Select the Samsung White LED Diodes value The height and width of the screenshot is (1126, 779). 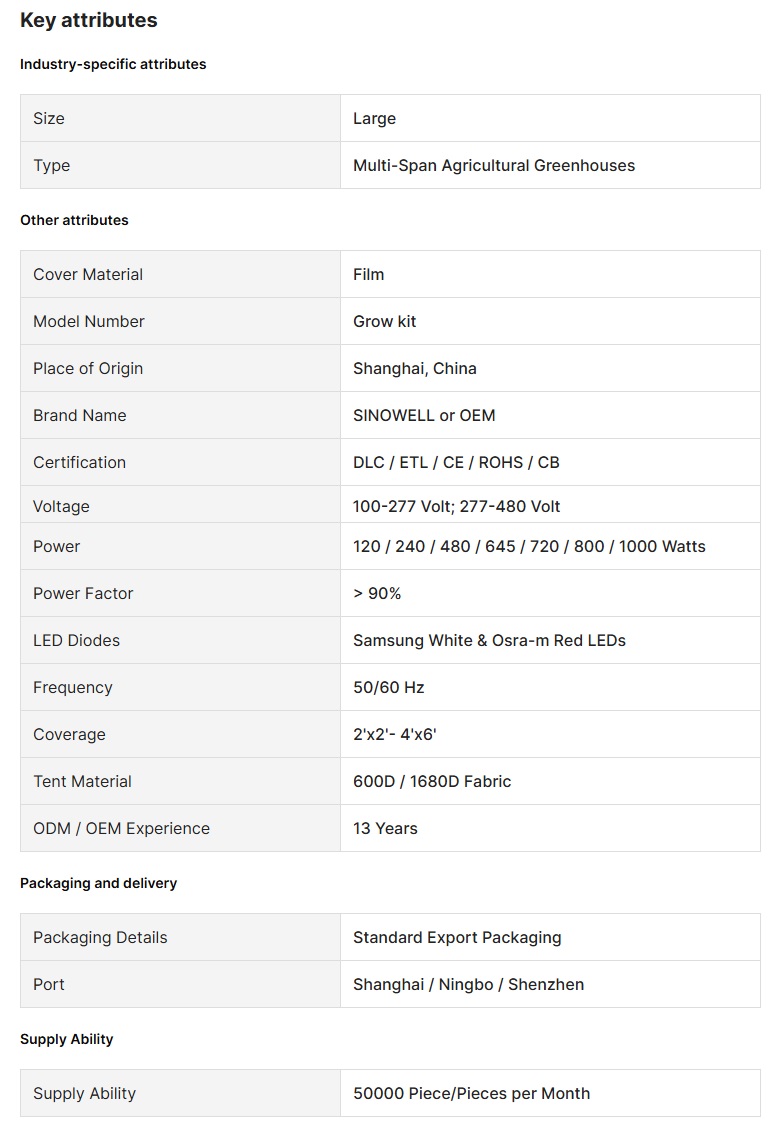click(489, 640)
